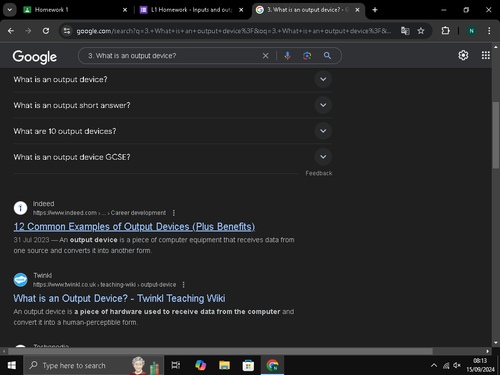Open the Google apps grid
This screenshot has width=500, height=375.
click(486, 55)
